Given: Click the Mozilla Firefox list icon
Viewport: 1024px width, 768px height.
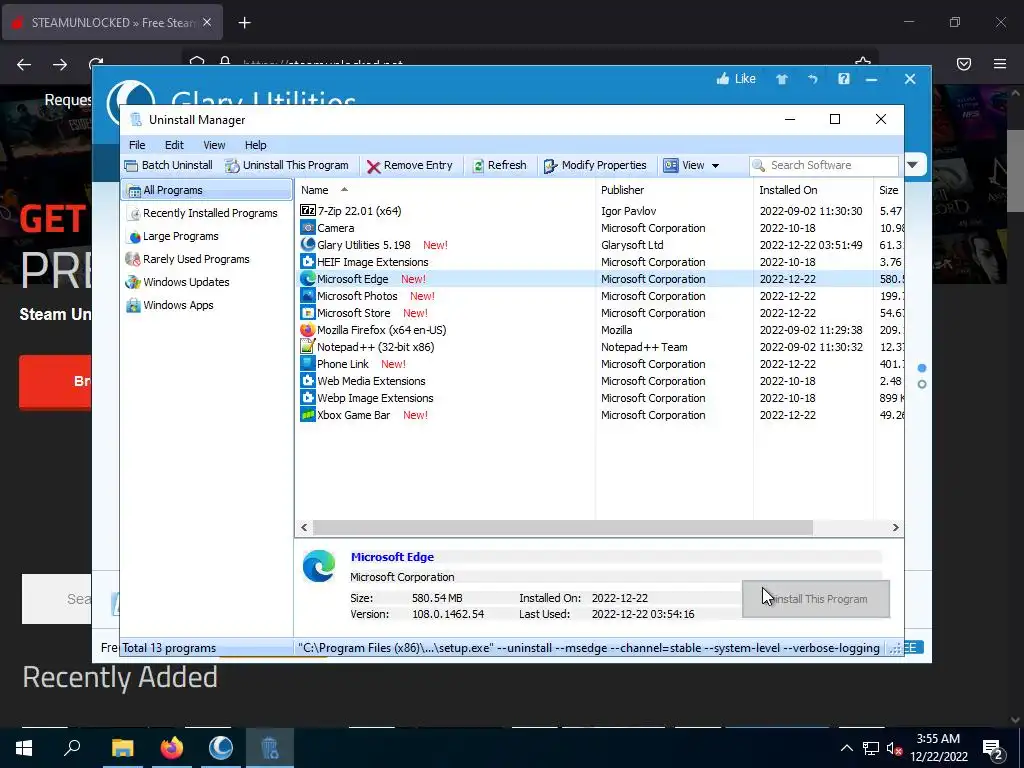Looking at the screenshot, I should click(x=308, y=330).
